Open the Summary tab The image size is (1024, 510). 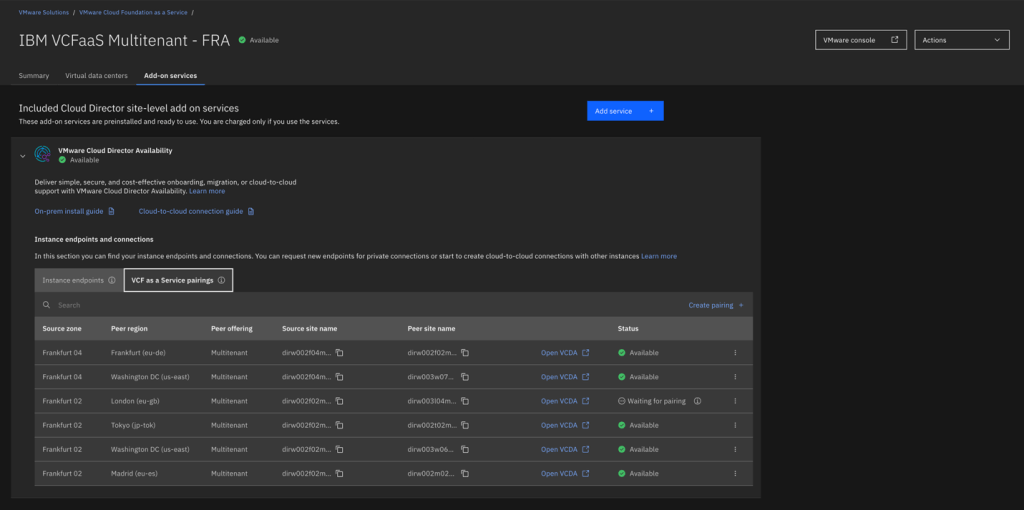34,76
